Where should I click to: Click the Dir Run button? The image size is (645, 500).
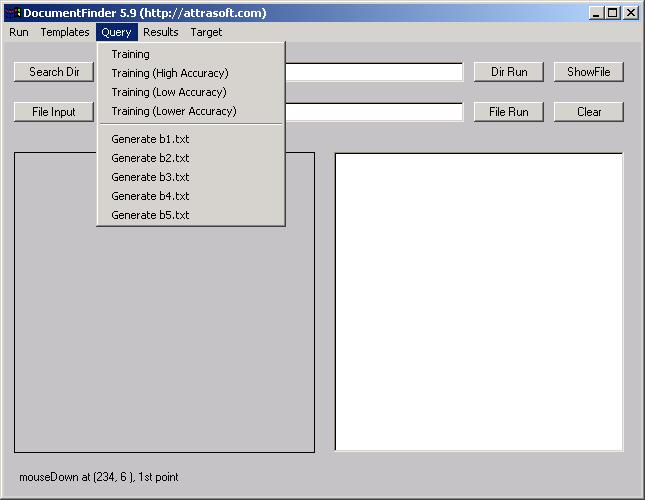[509, 72]
